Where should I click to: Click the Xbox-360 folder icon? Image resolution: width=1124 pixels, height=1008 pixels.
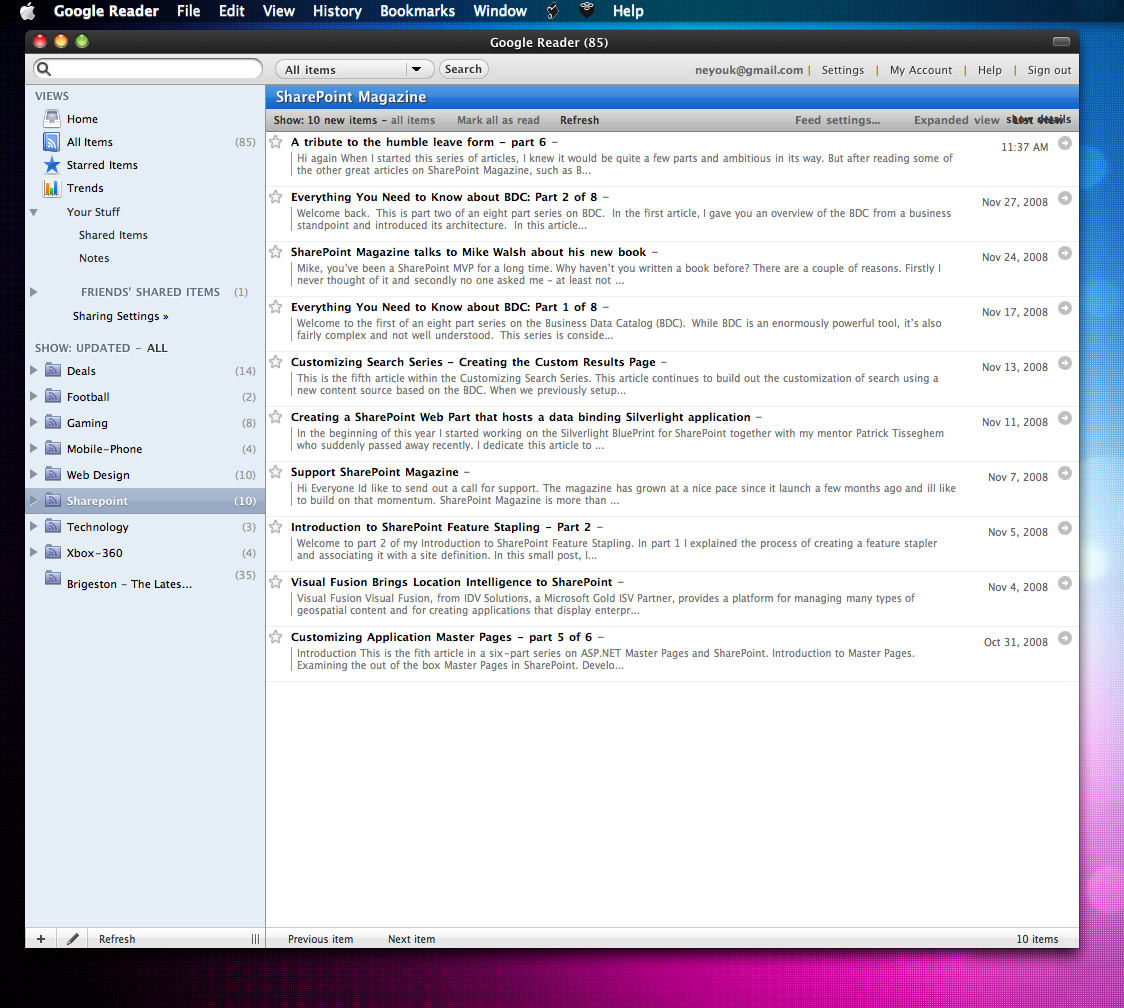pos(52,552)
